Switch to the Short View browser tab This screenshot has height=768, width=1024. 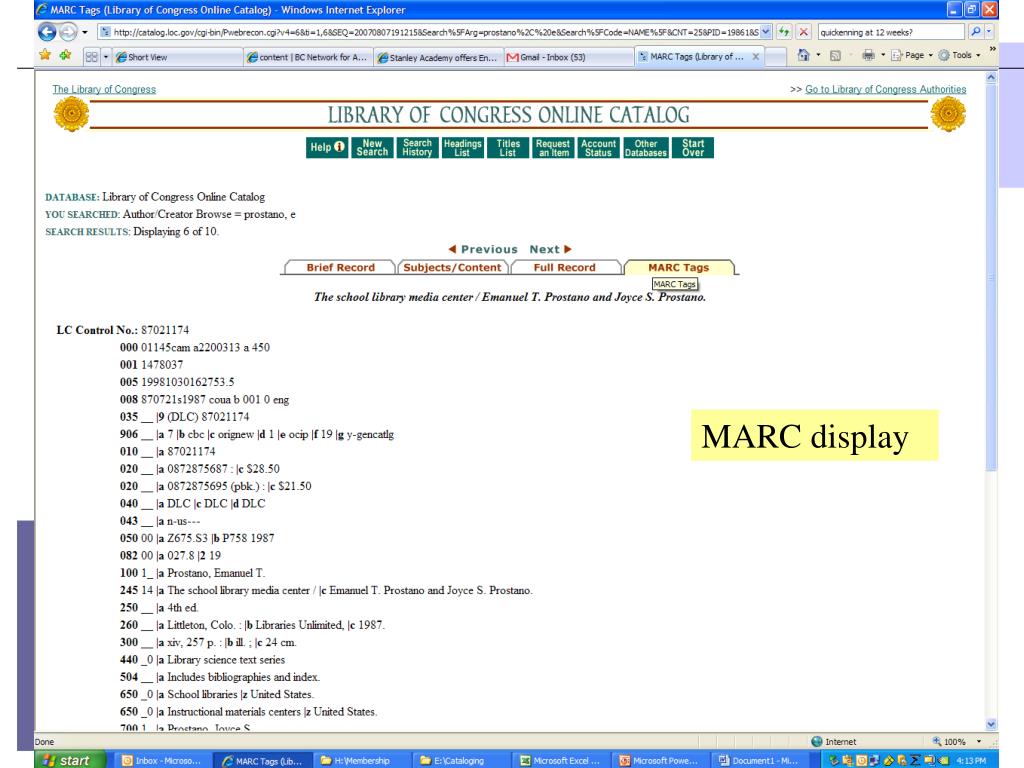177,57
